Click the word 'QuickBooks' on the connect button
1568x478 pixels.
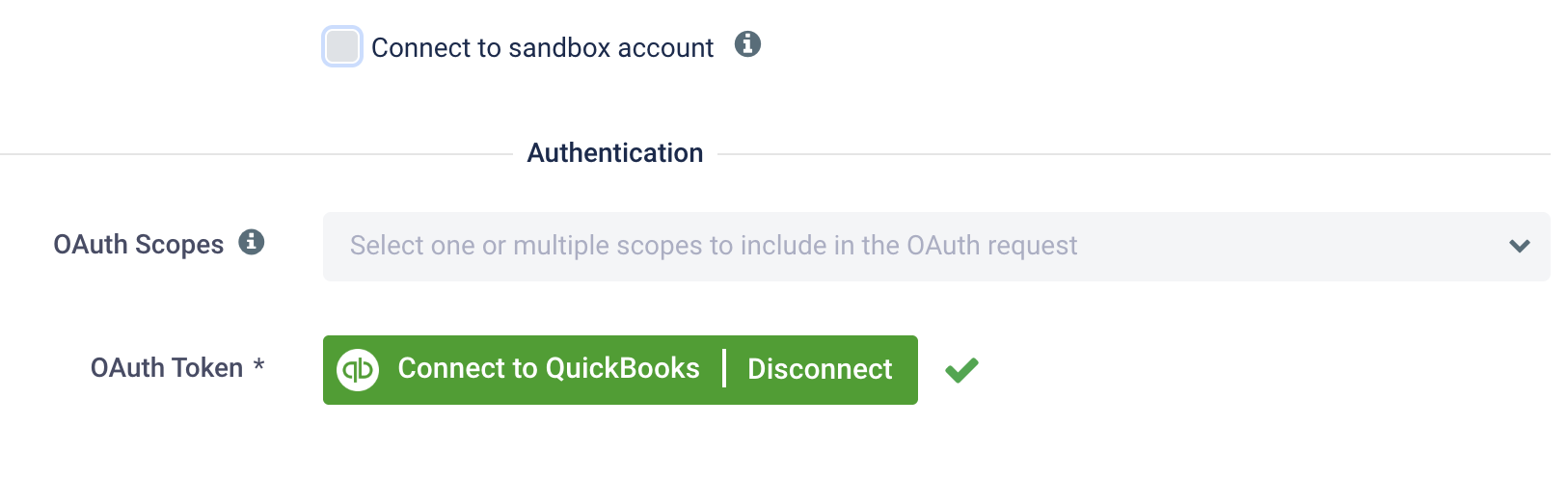[x=623, y=368]
